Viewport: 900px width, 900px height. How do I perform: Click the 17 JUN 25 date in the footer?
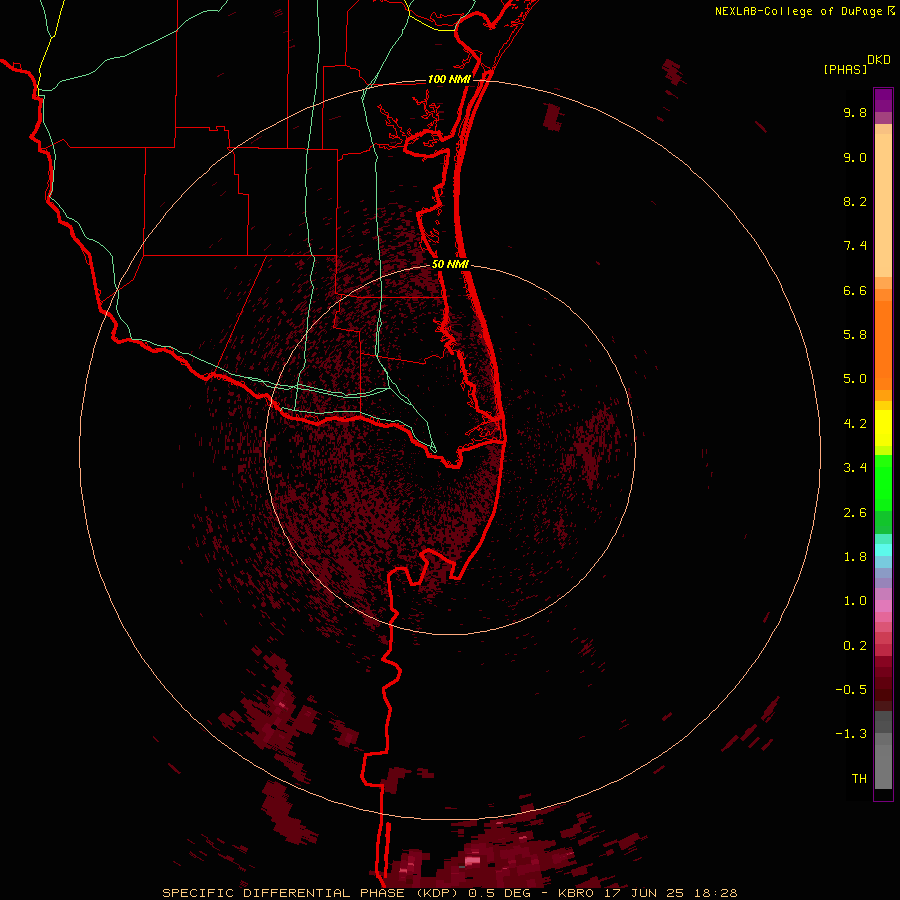643,893
